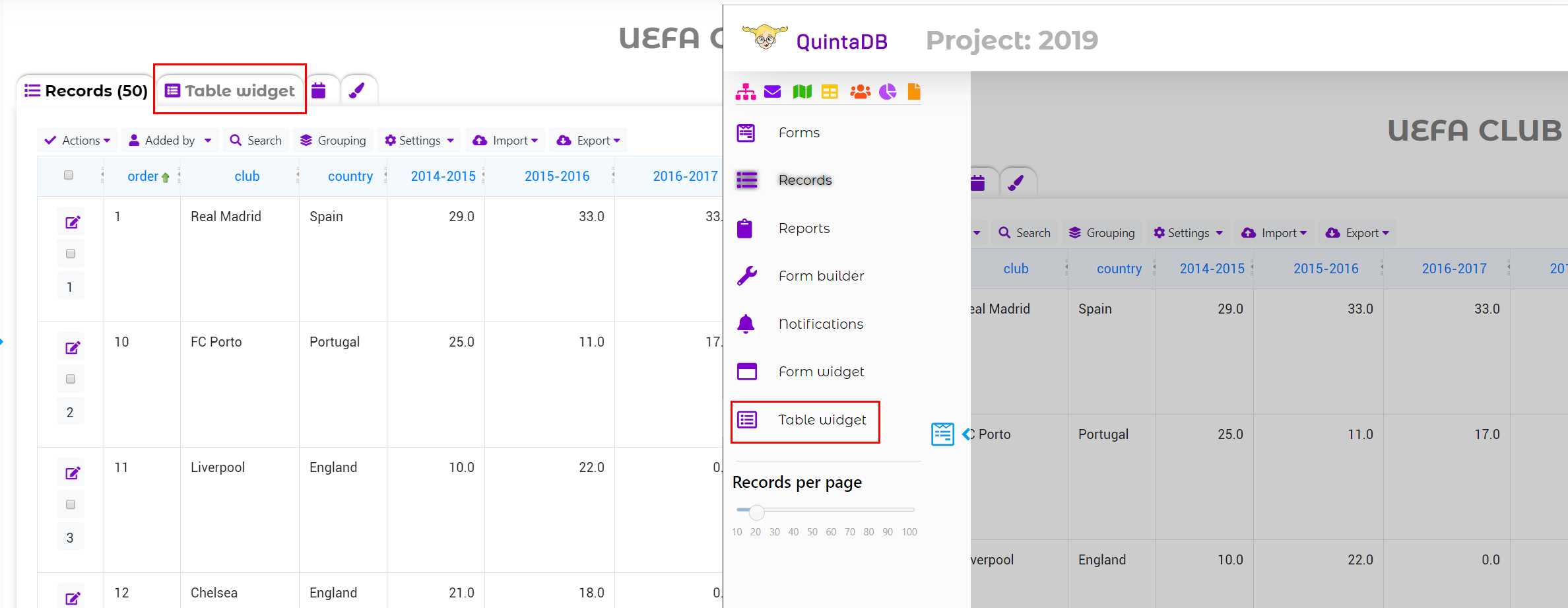Open Table widget in the sidebar menu
Screen dimensions: 1568x608
(822, 420)
